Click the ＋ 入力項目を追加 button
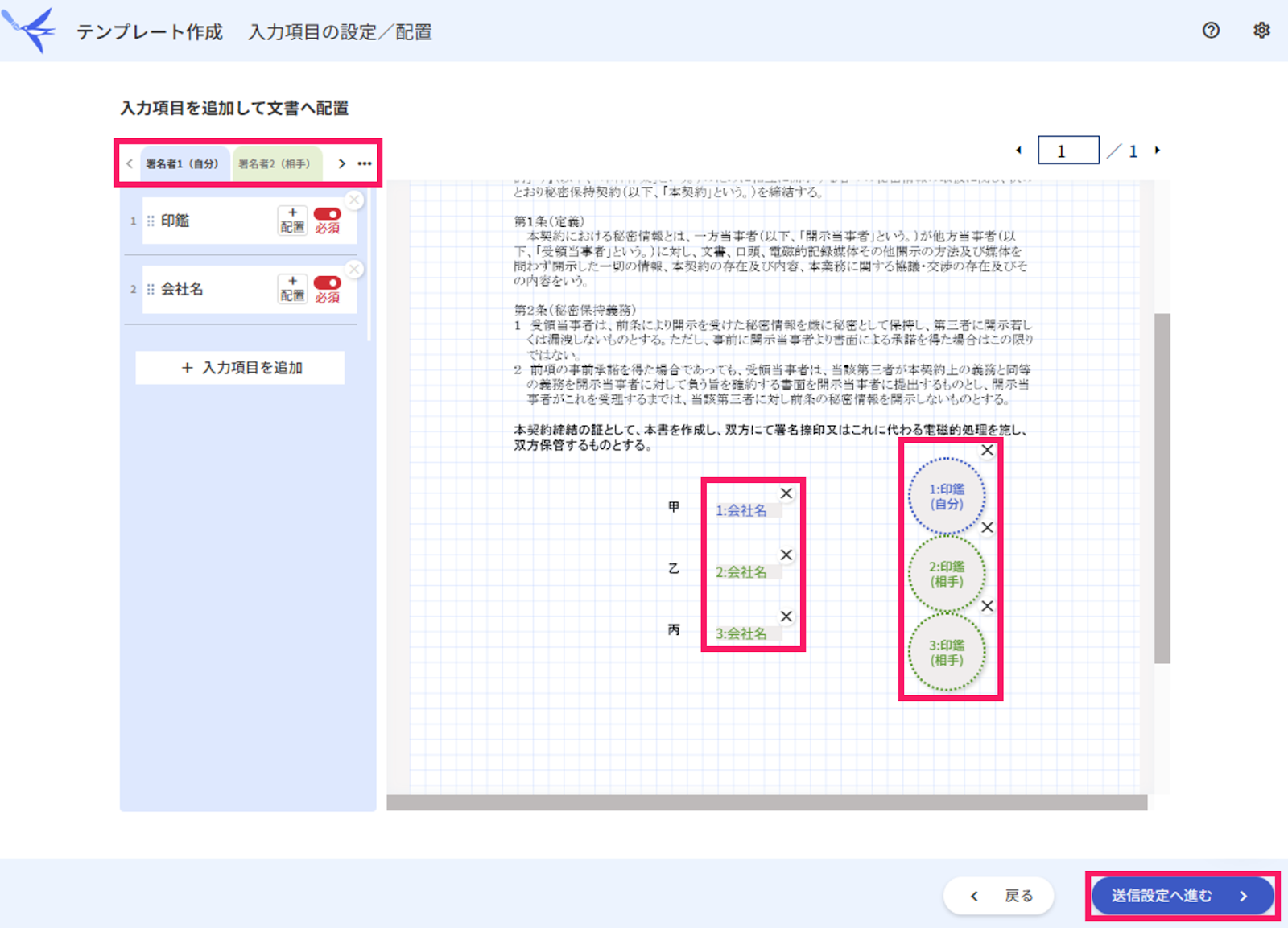 pyautogui.click(x=240, y=368)
